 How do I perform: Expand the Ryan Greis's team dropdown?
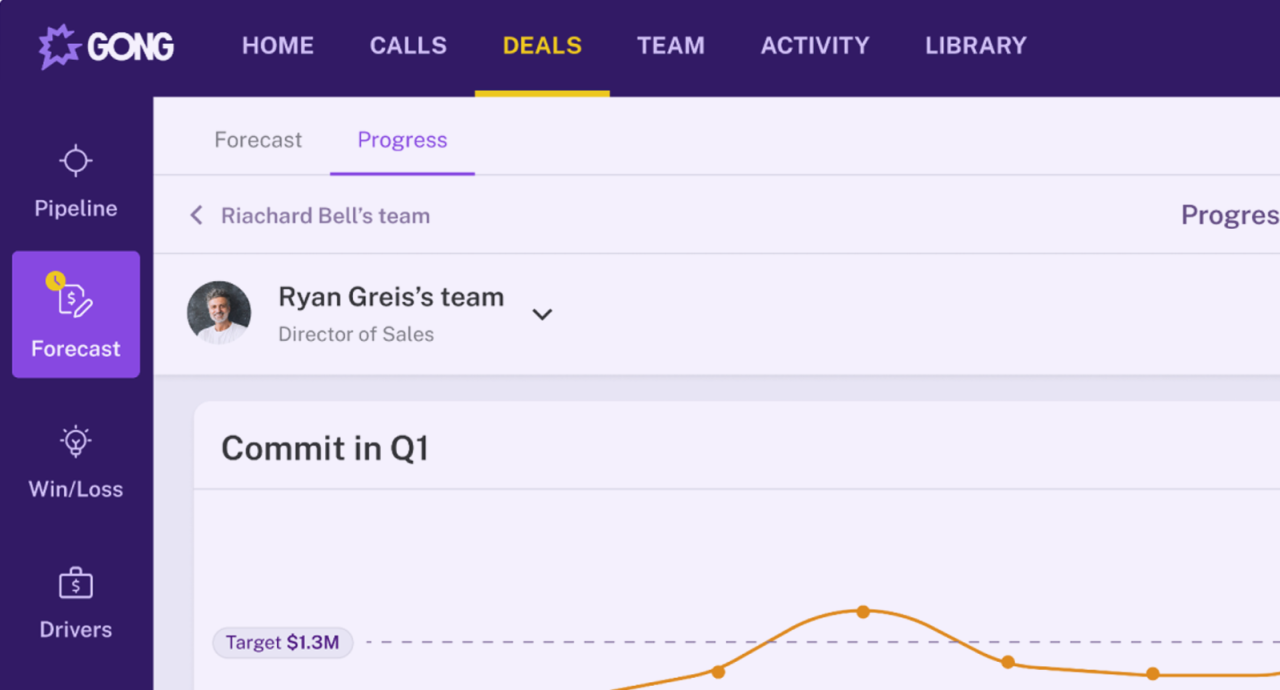point(543,314)
